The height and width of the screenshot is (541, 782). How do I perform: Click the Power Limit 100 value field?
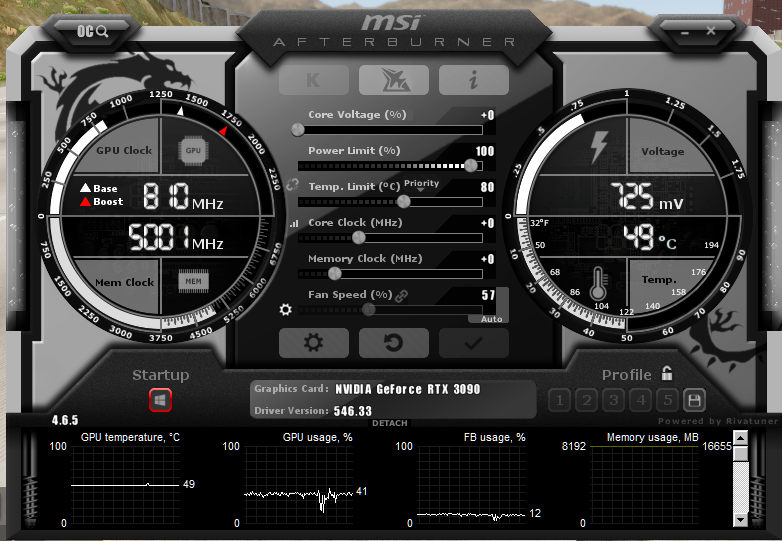[484, 151]
